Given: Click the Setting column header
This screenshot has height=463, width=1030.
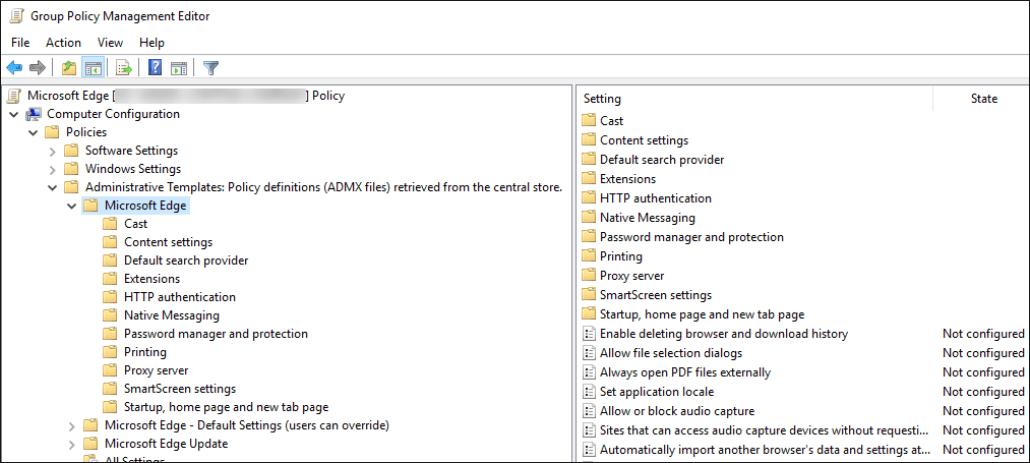Looking at the screenshot, I should click(602, 99).
